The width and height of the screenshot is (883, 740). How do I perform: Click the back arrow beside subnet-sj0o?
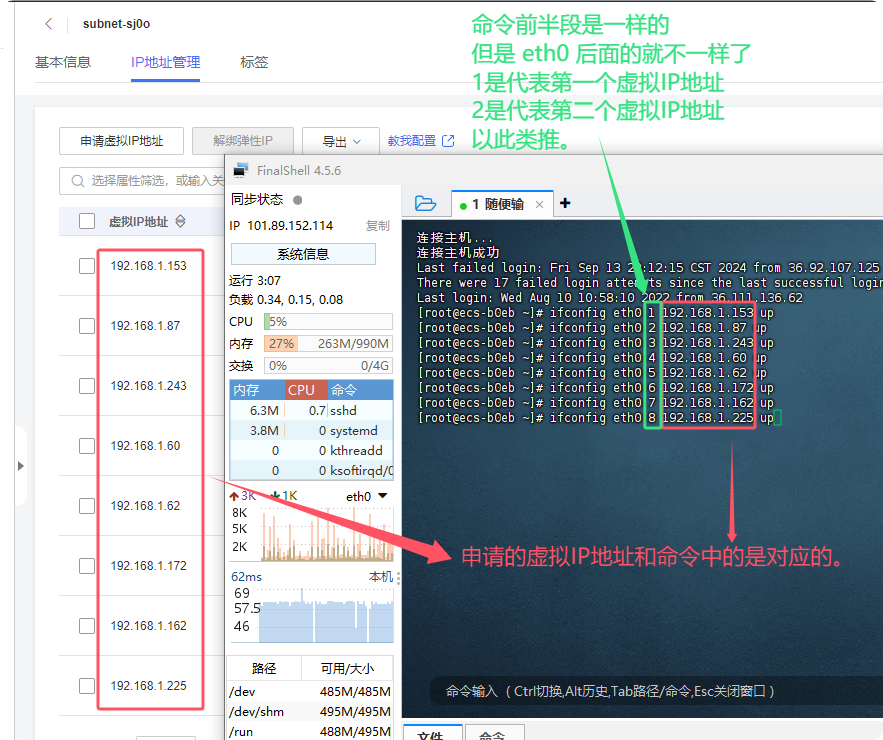(48, 24)
